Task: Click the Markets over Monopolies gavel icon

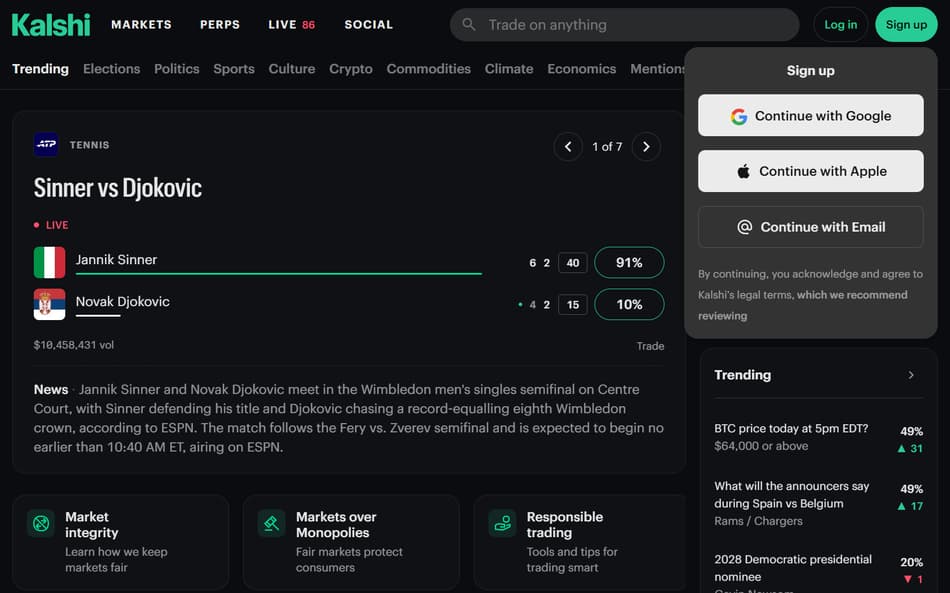Action: [x=271, y=523]
